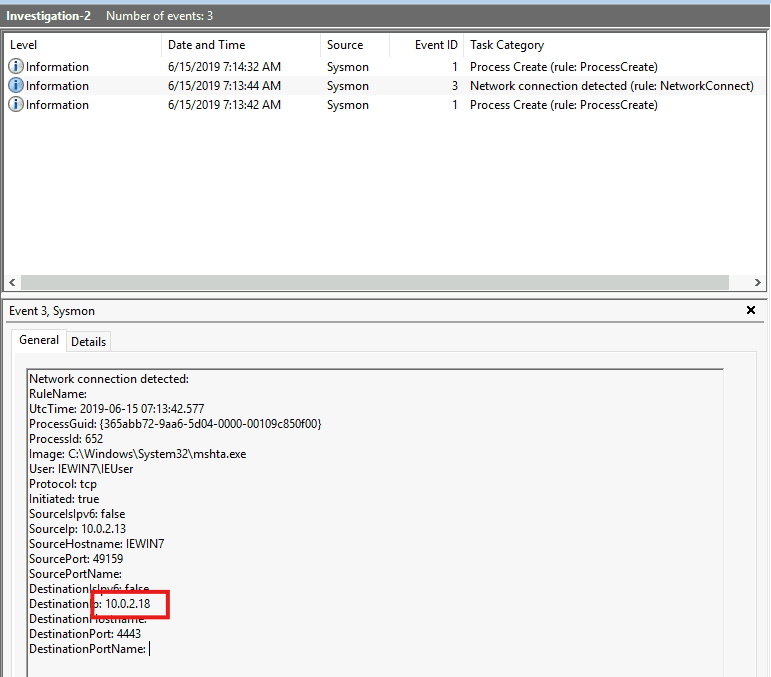Click the SourceIsIpv6: false line
Image resolution: width=771 pixels, height=677 pixels.
(77, 514)
